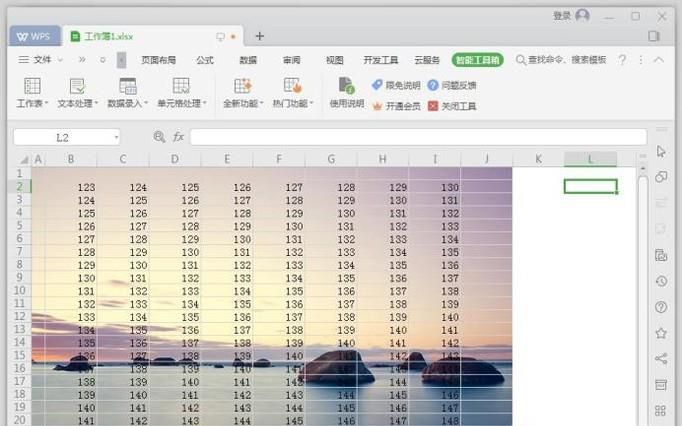Select the 智能工具箱 tab
Image resolution: width=682 pixels, height=426 pixels.
pyautogui.click(x=477, y=60)
